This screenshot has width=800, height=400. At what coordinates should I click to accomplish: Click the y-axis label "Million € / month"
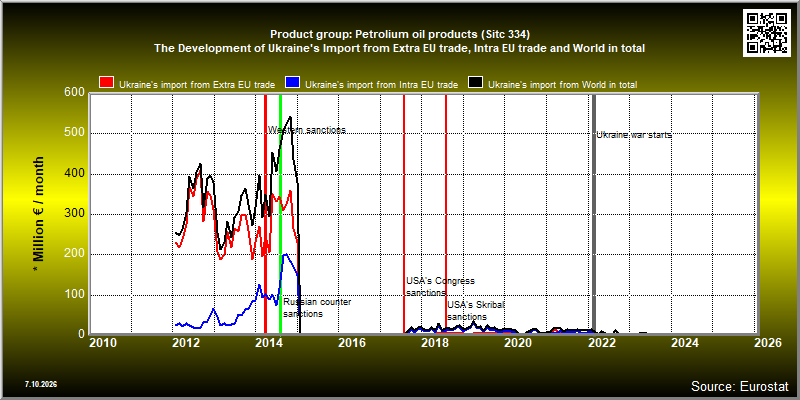[38, 212]
